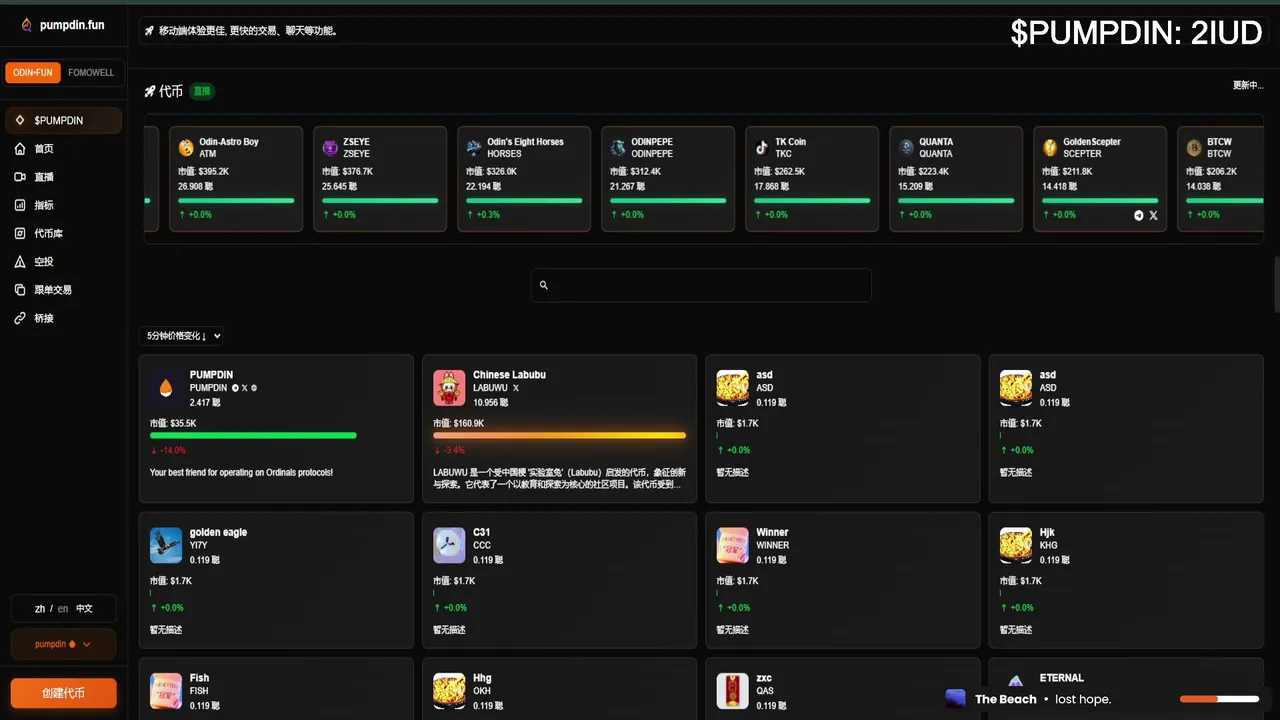1280x720 pixels.
Task: Go to the 空投 menu item
Action: 44,261
